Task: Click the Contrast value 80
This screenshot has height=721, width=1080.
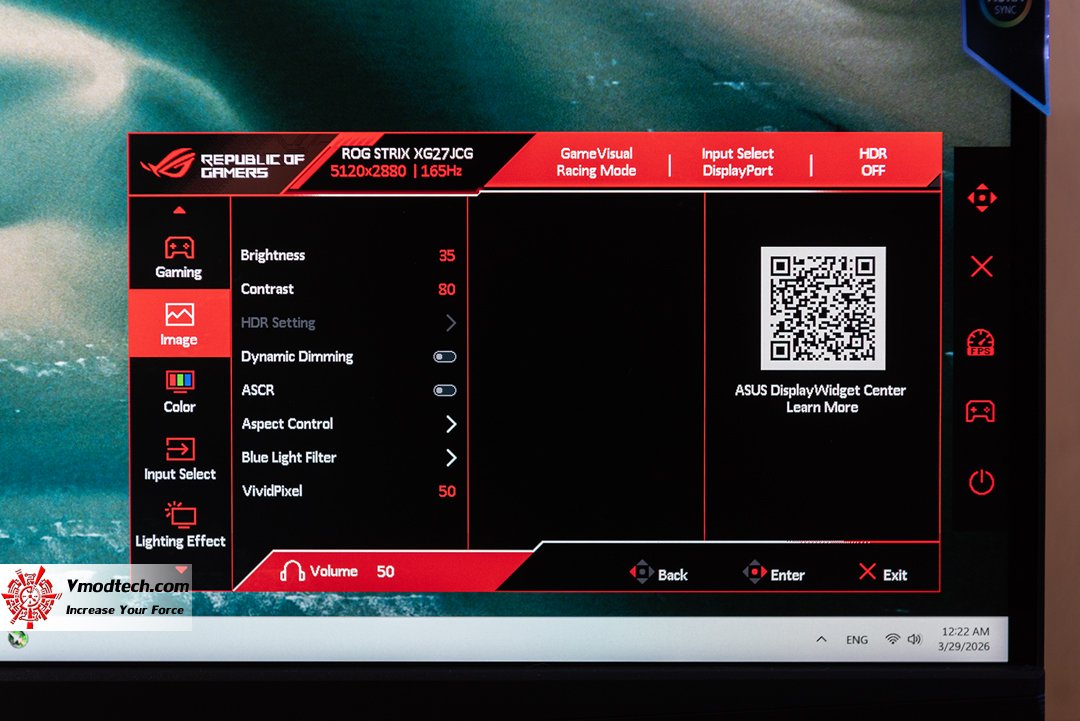Action: [x=446, y=289]
